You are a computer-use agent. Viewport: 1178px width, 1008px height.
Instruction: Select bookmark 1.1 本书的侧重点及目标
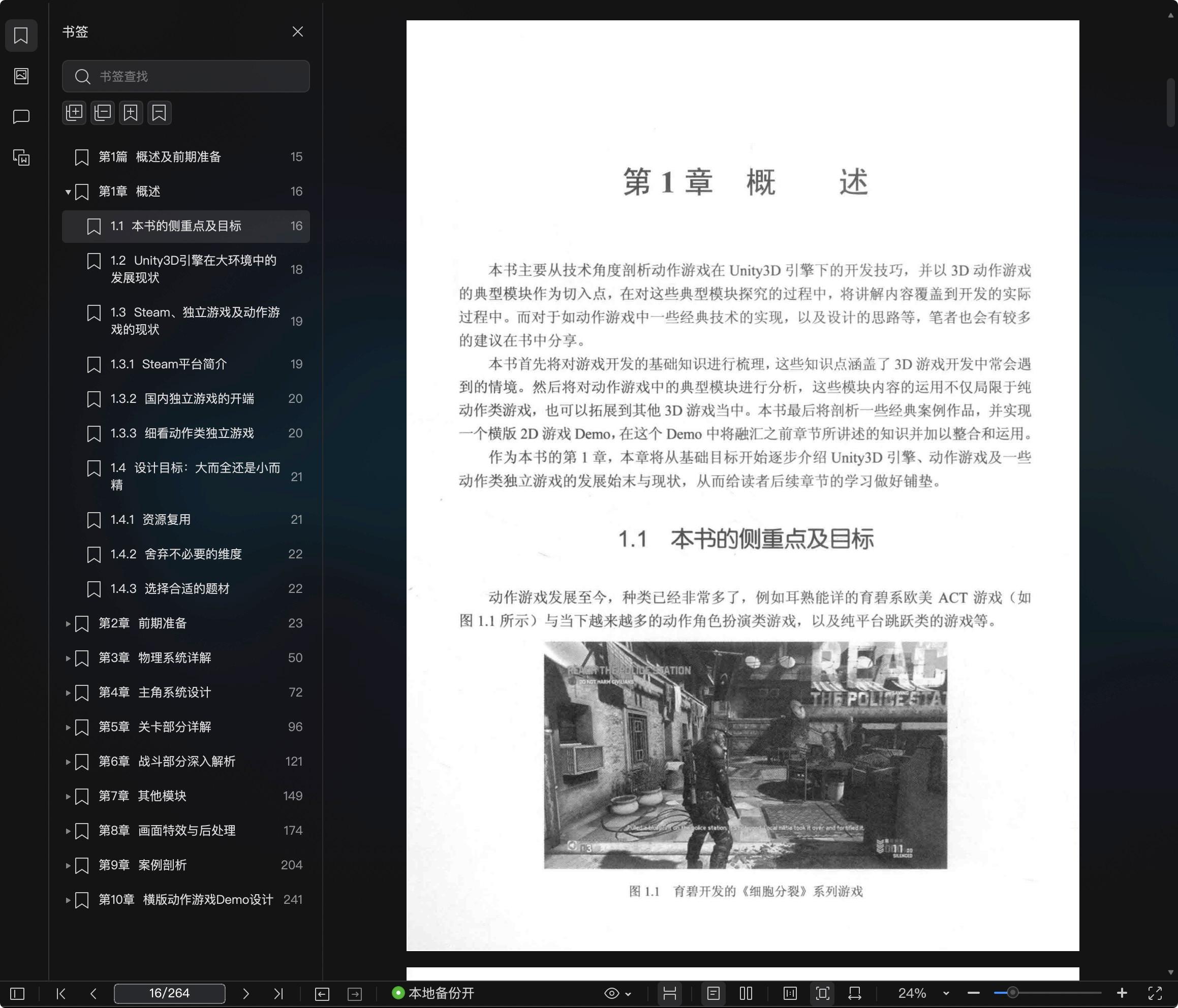[x=186, y=226]
